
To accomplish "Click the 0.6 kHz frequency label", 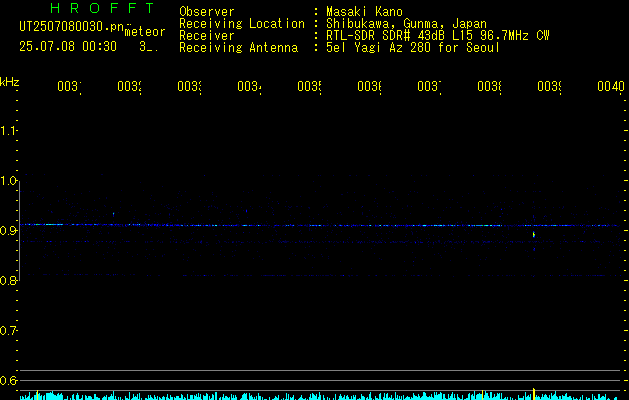I will 8,380.
